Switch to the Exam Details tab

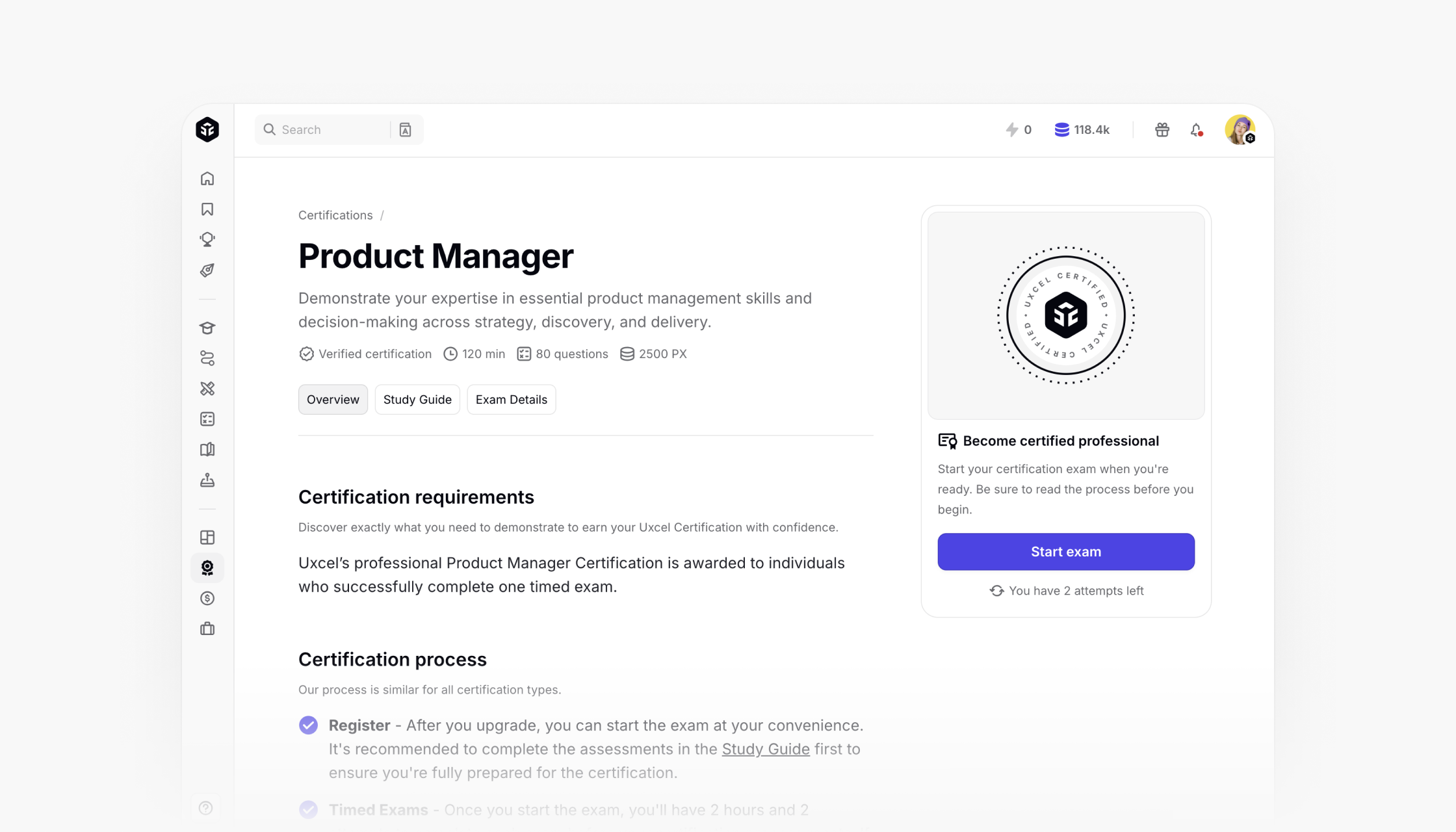(x=511, y=399)
